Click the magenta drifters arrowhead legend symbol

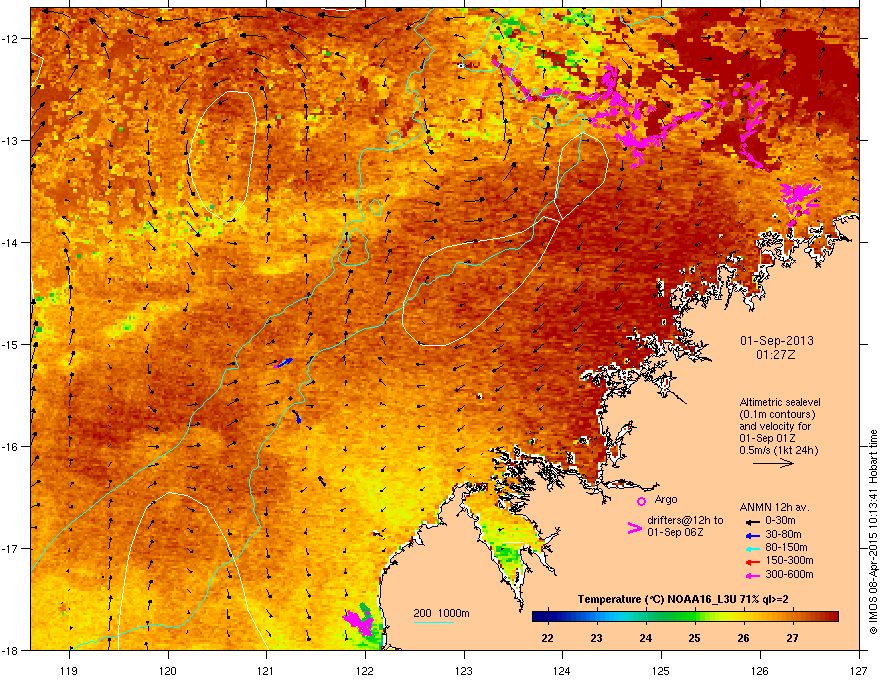634,528
